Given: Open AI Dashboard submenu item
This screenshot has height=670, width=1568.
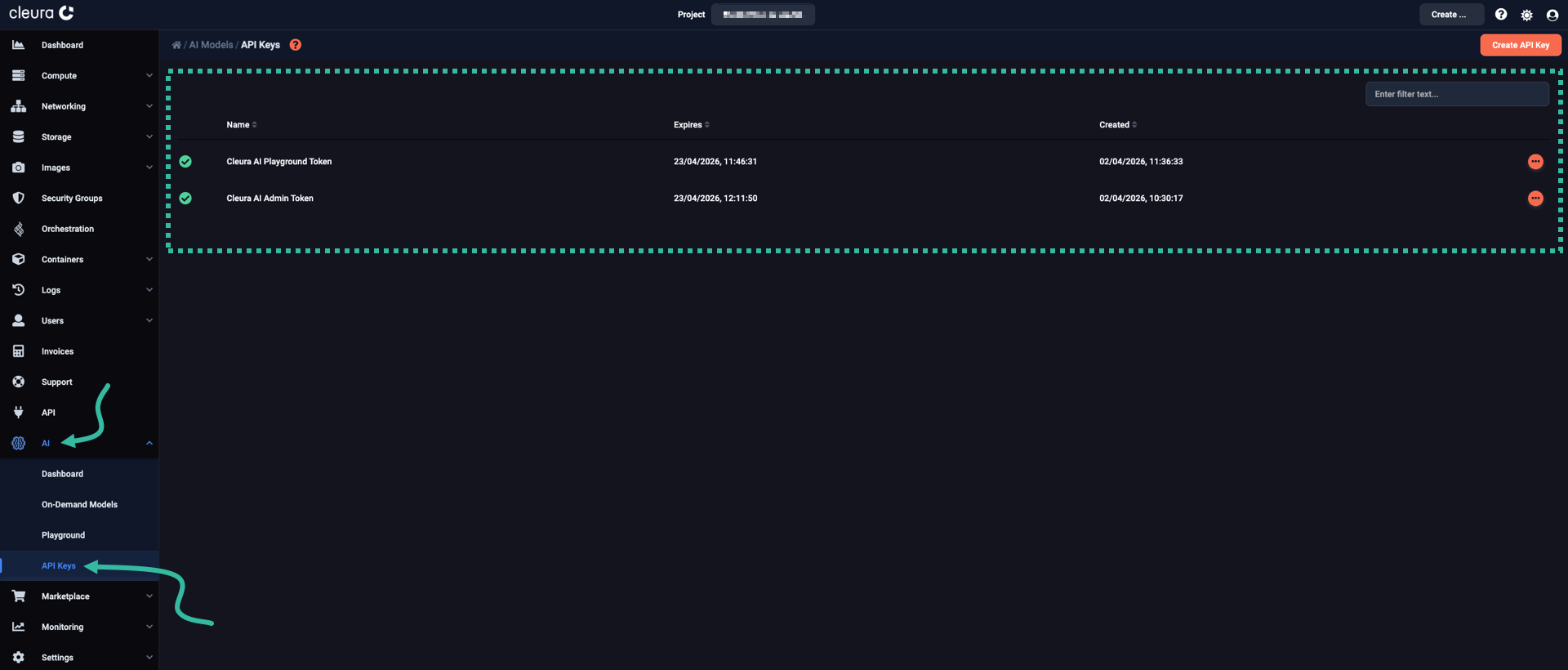Looking at the screenshot, I should (x=79, y=474).
